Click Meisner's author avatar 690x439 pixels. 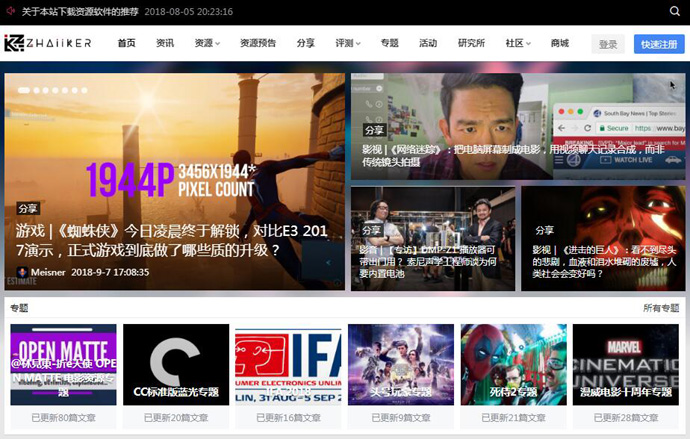point(22,272)
